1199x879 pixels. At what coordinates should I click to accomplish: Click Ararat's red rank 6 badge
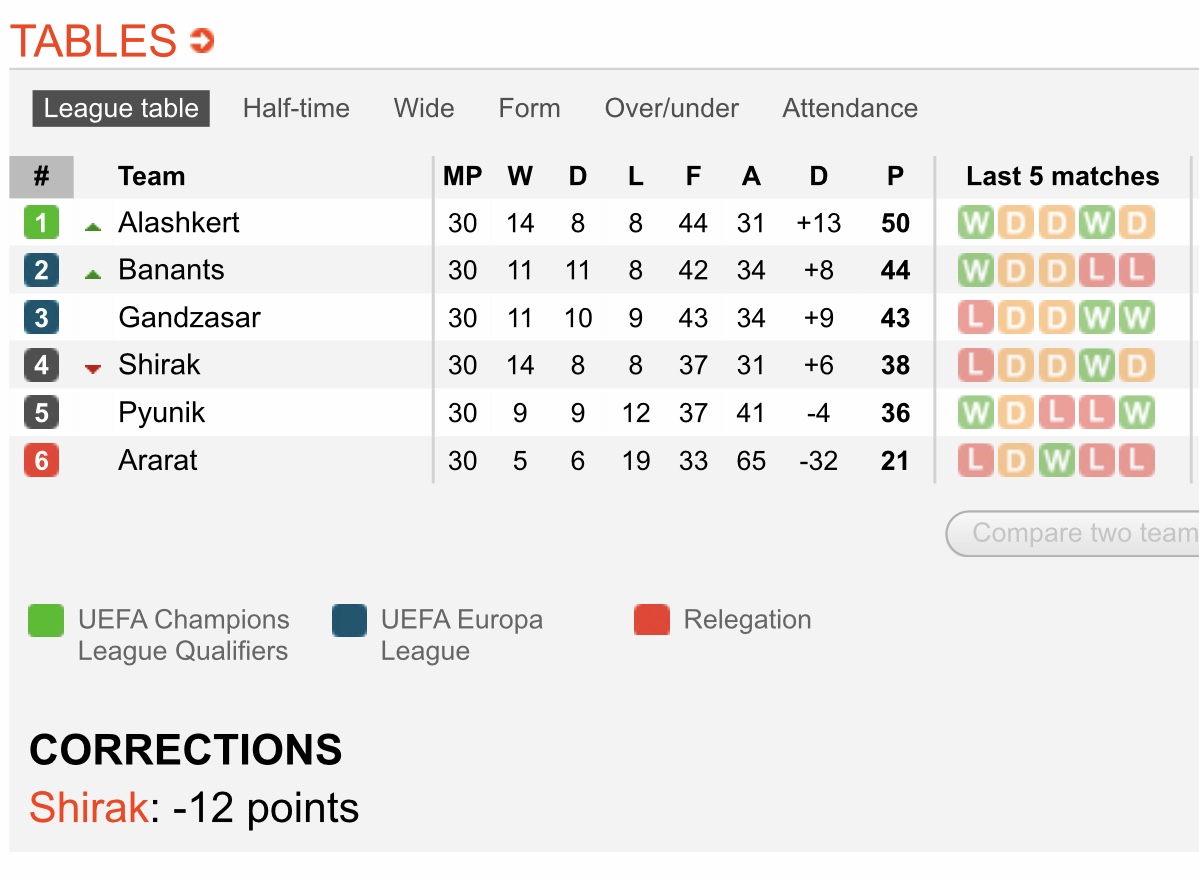point(41,460)
